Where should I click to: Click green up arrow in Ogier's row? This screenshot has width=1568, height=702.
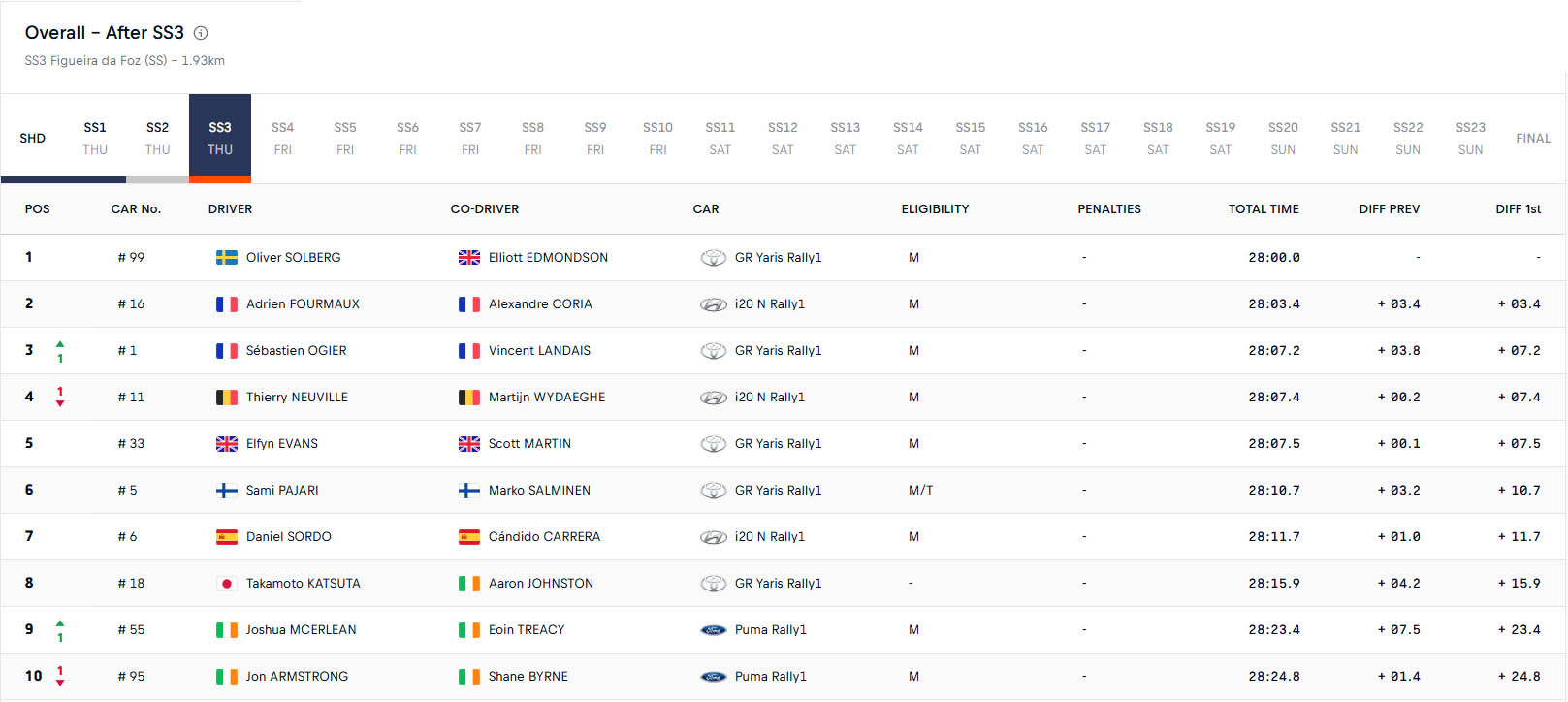pyautogui.click(x=60, y=344)
